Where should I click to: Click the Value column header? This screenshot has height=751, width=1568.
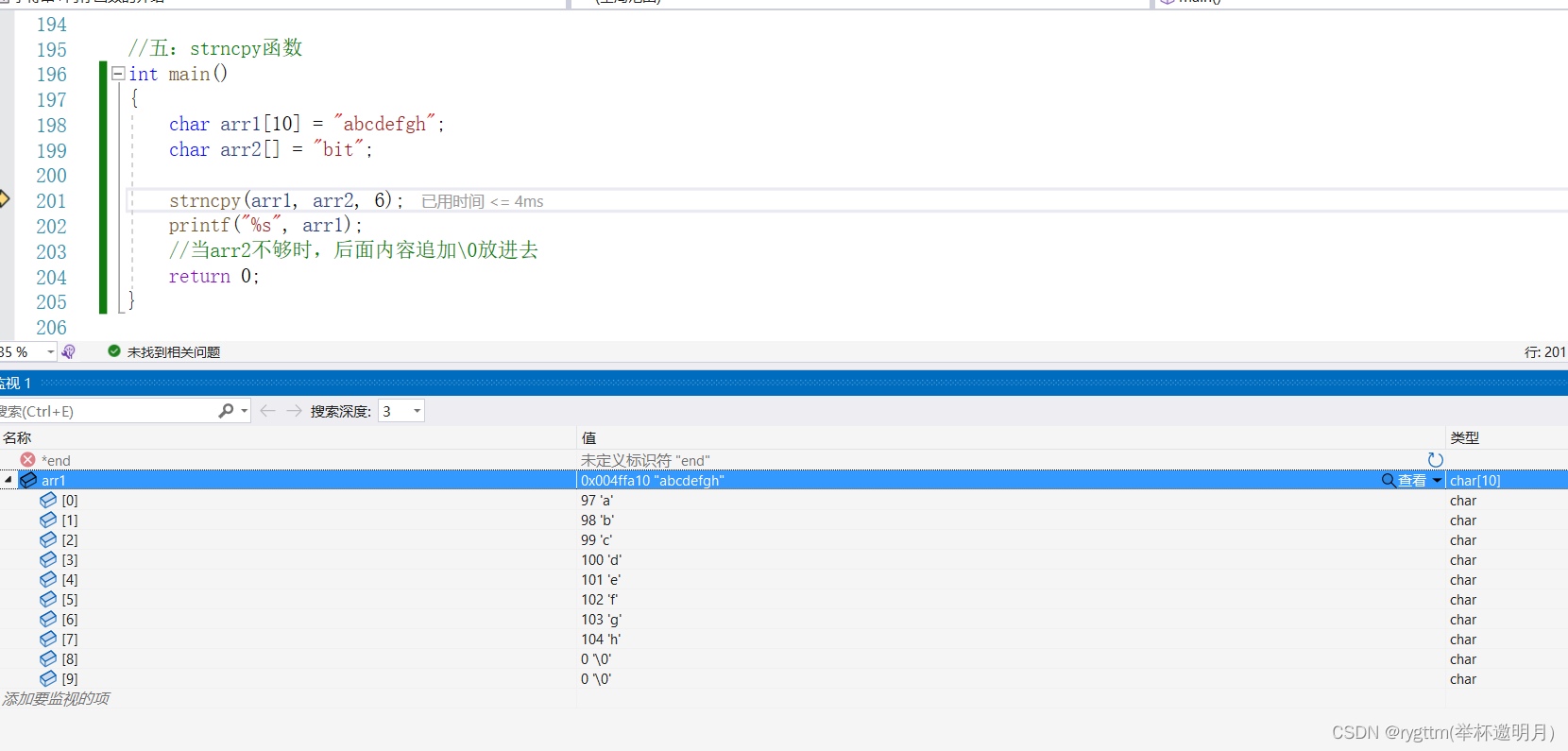tap(588, 437)
